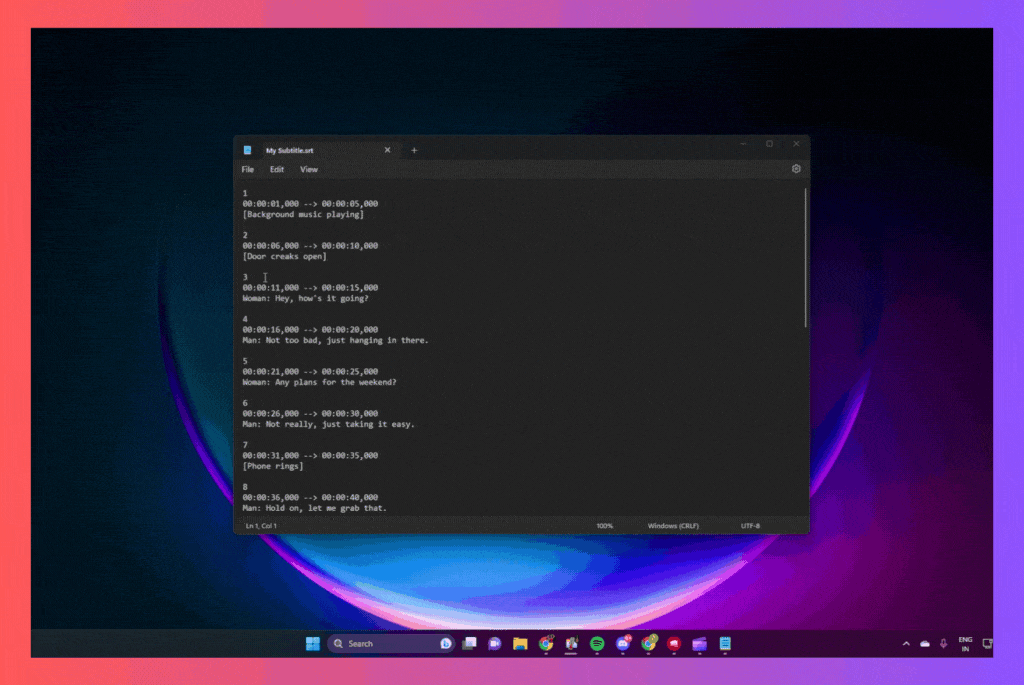Open the OneDrive cloud tray icon
Image resolution: width=1024 pixels, height=685 pixels.
pos(925,644)
